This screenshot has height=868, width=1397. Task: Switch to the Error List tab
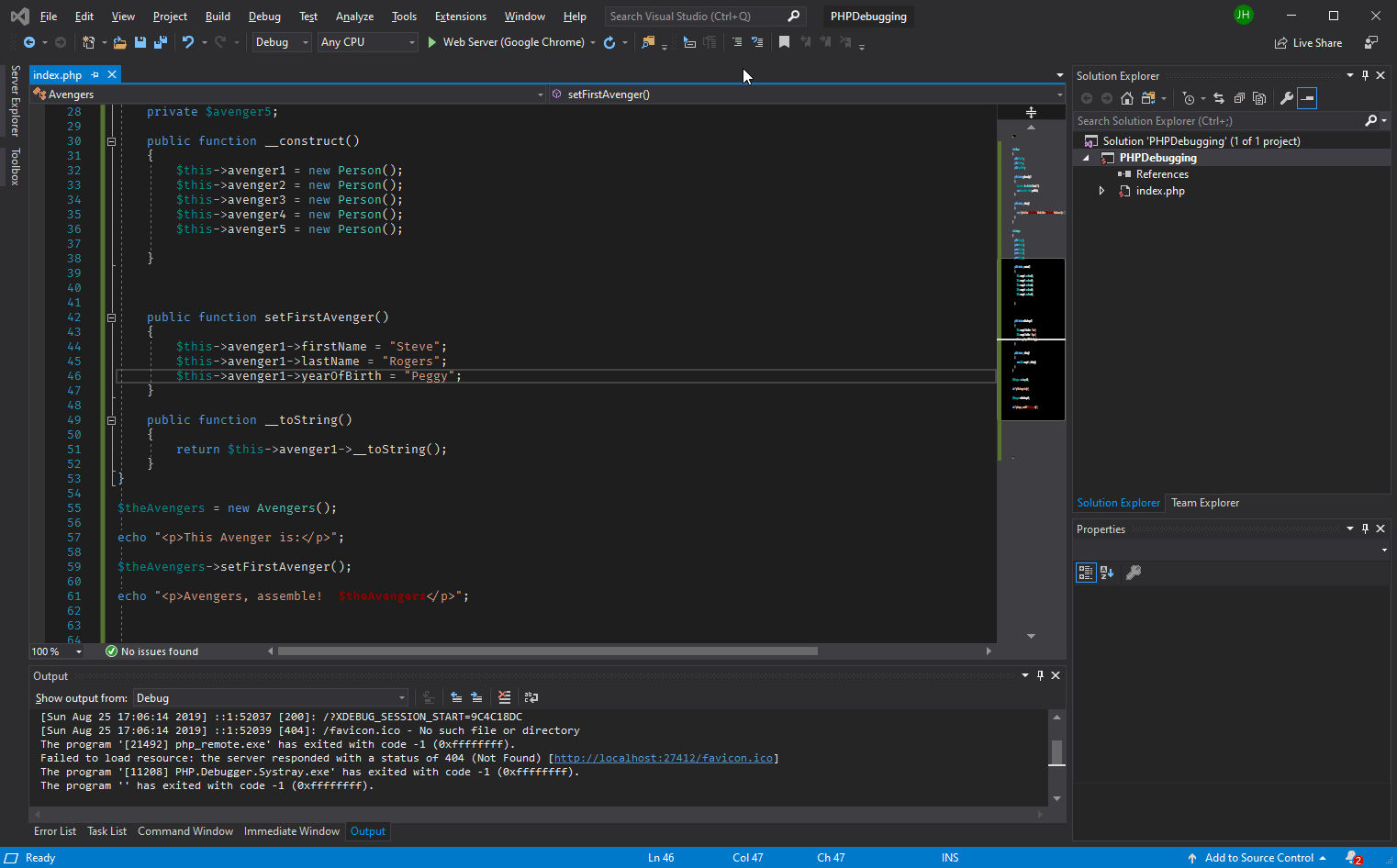(x=55, y=831)
